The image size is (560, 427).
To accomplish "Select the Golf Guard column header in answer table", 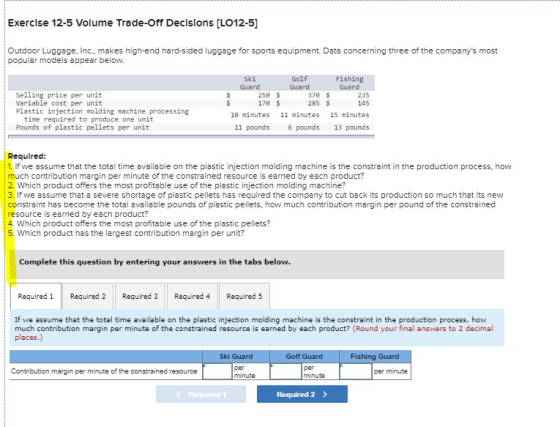I will (x=304, y=356).
